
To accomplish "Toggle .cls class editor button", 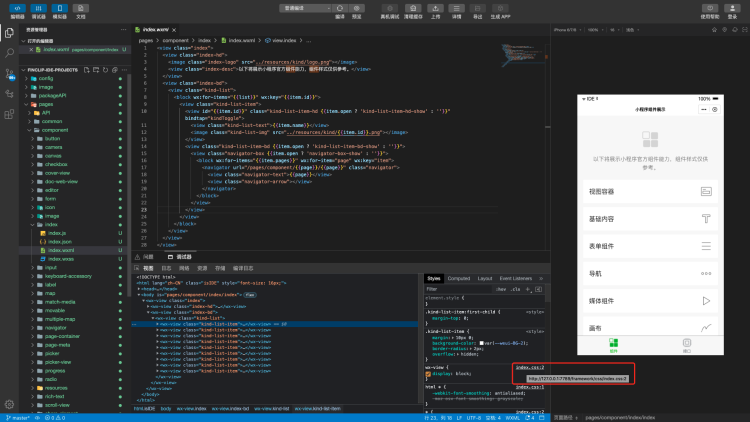I will [x=515, y=289].
